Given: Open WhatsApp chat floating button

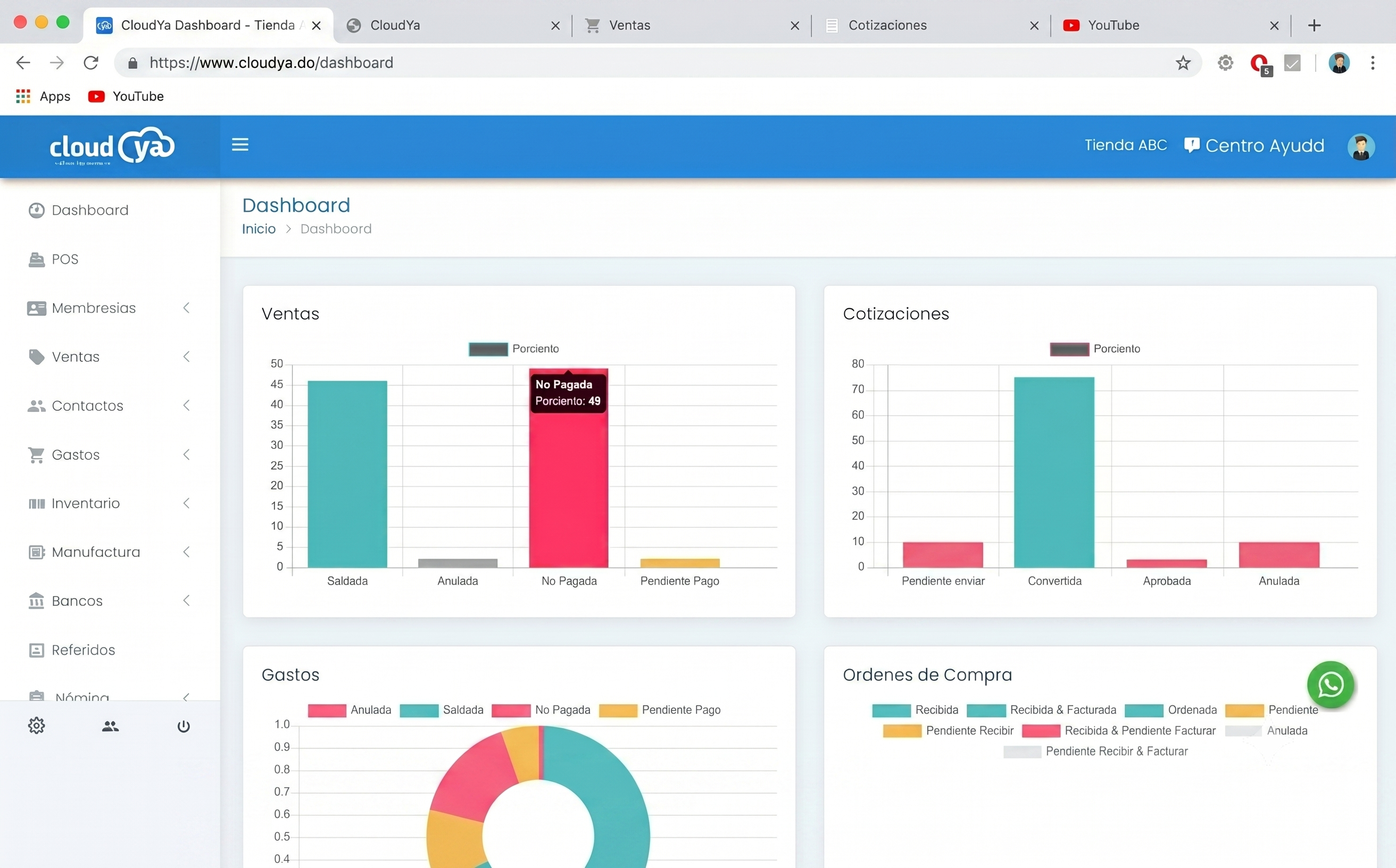Looking at the screenshot, I should [1330, 685].
